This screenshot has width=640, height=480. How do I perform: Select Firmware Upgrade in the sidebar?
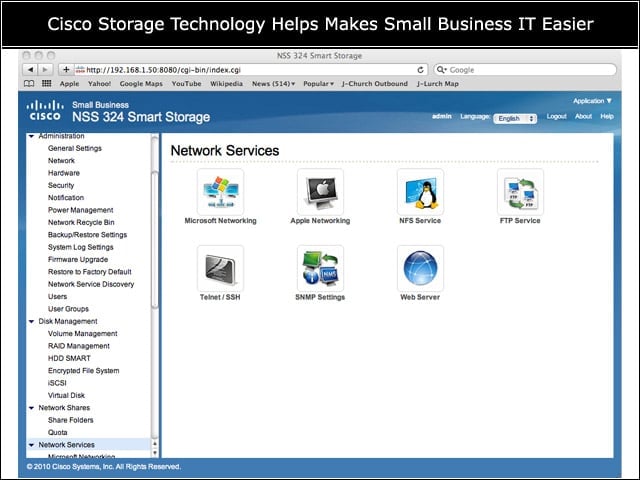(78, 260)
